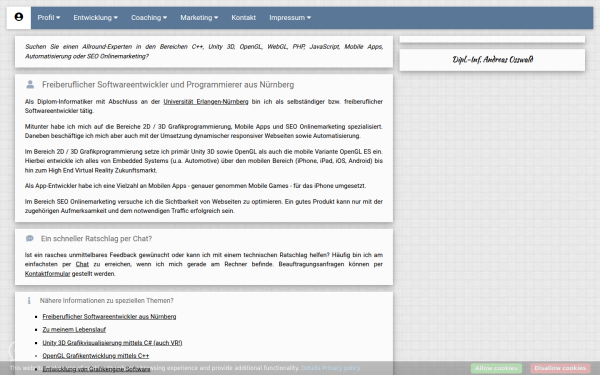Click the info icon beside Nähere Informationen
600x375 pixels.
(29, 301)
